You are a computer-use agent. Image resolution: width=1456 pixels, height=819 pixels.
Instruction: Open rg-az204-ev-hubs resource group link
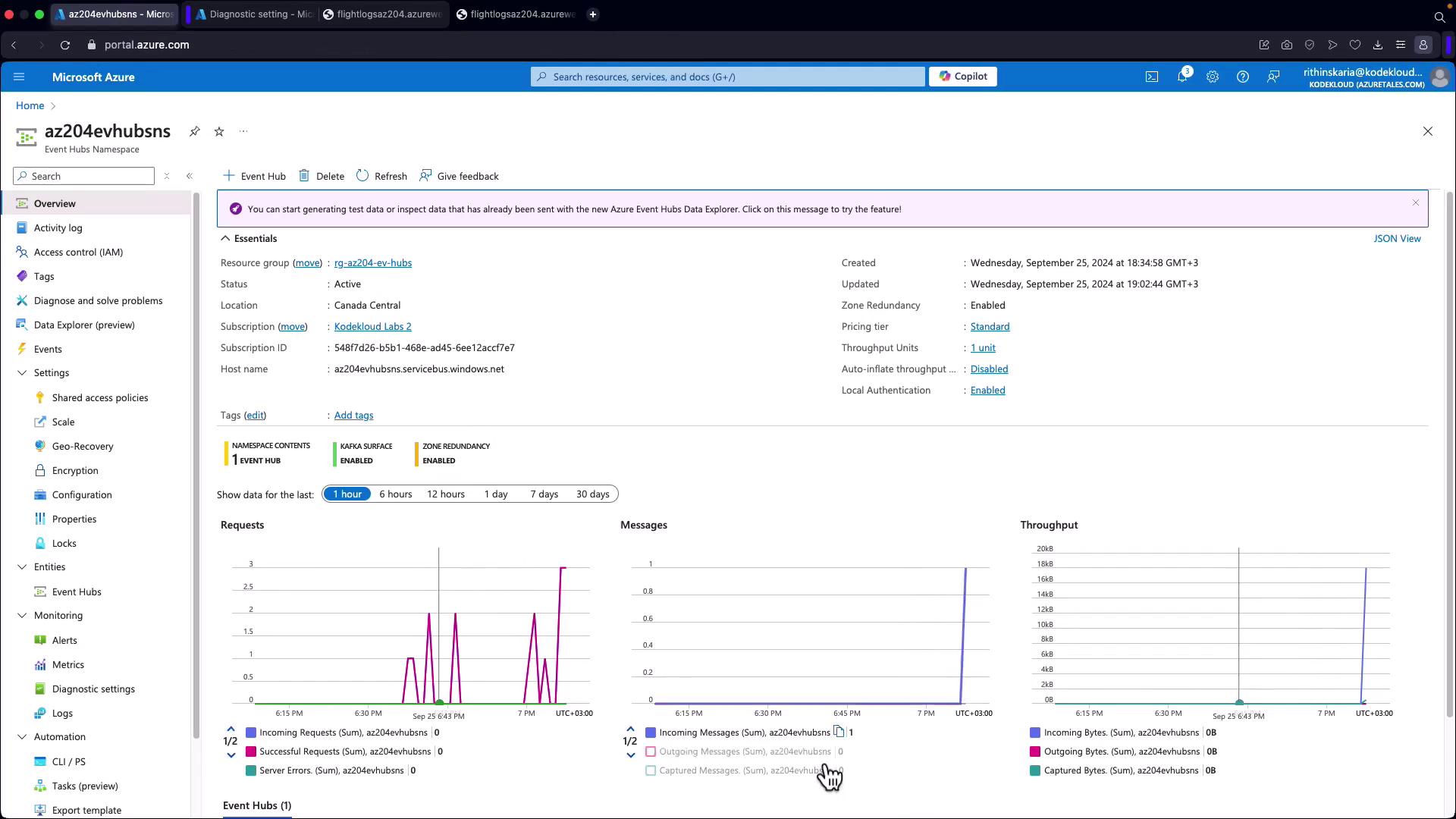coord(372,263)
